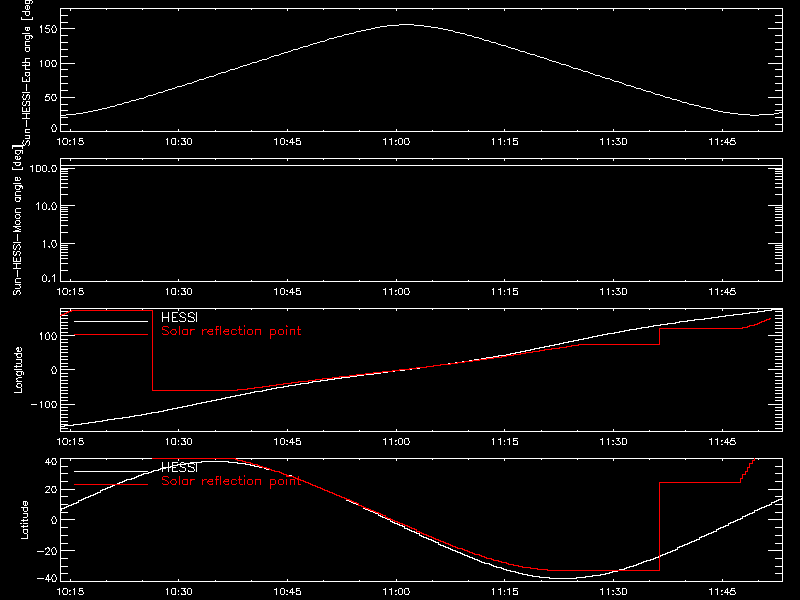Click the 0 tick on Longitude axis
The width and height of the screenshot is (800, 600).
click(55, 370)
